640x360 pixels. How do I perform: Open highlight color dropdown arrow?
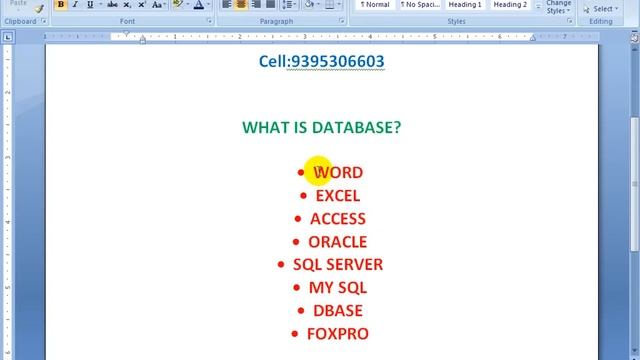pyautogui.click(x=188, y=4)
